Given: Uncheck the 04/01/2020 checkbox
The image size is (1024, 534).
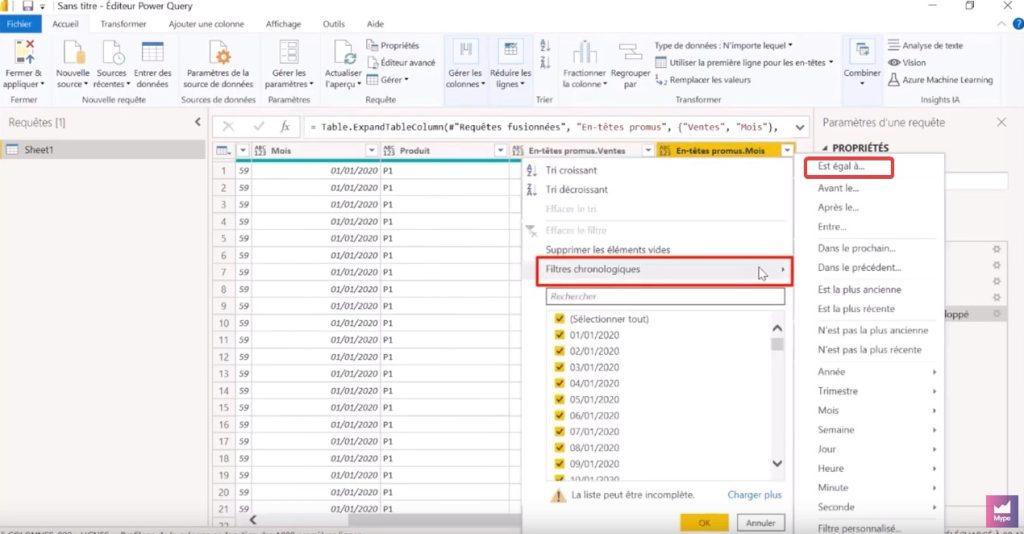Looking at the screenshot, I should (559, 383).
